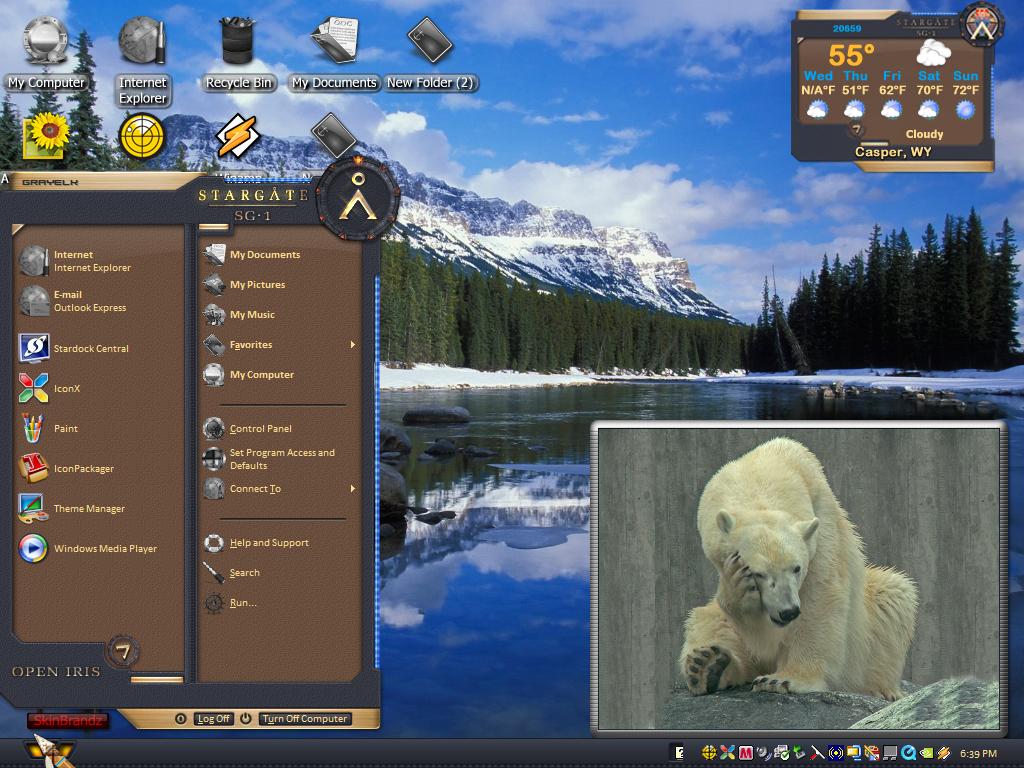Open the Recycle Bin desktop icon

pos(237,54)
